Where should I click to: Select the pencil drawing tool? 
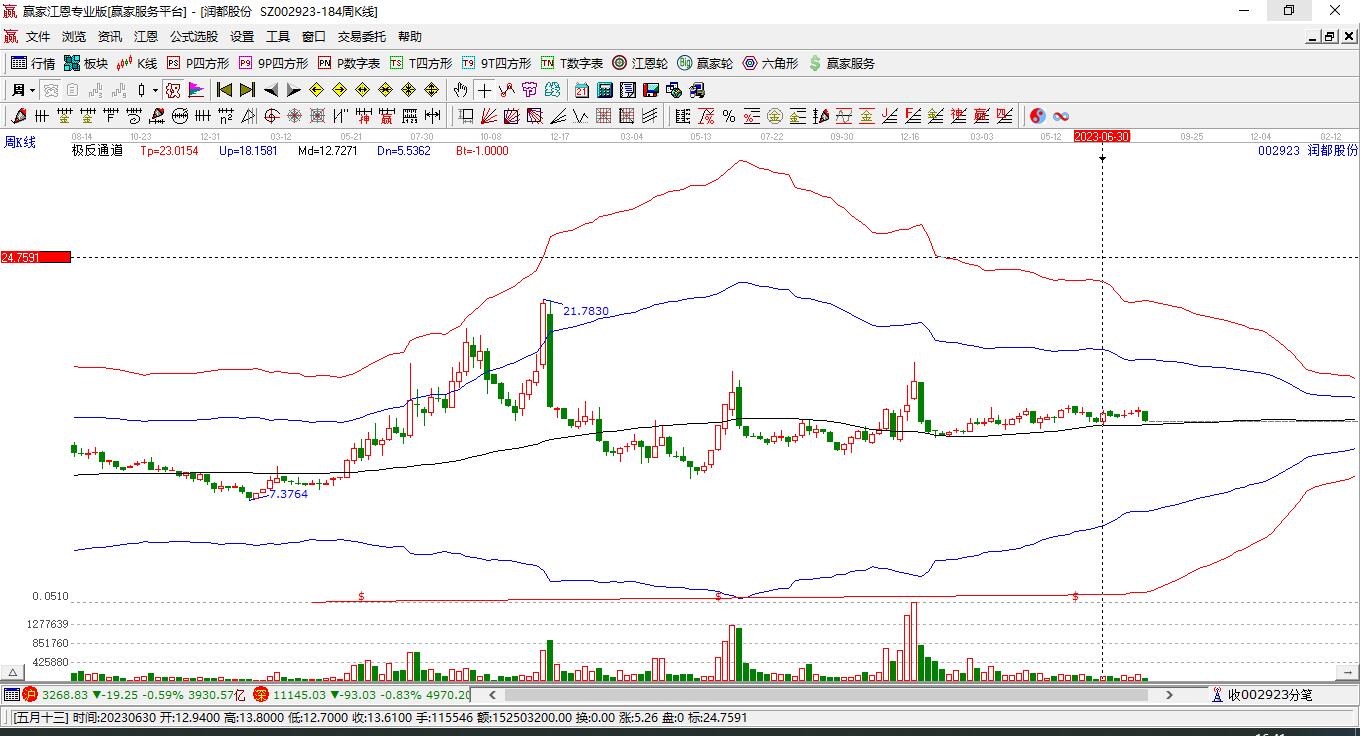[x=21, y=116]
